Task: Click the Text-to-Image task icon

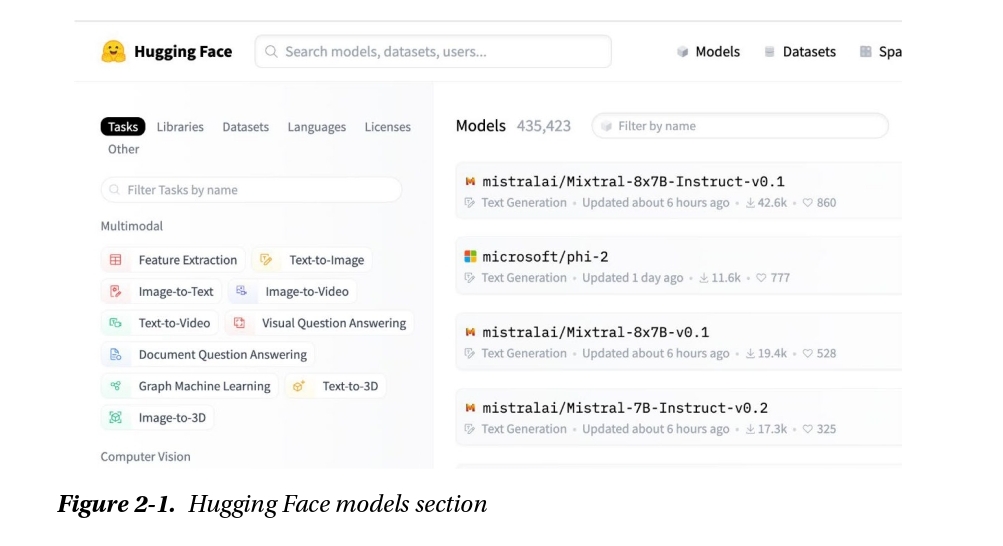Action: click(266, 260)
